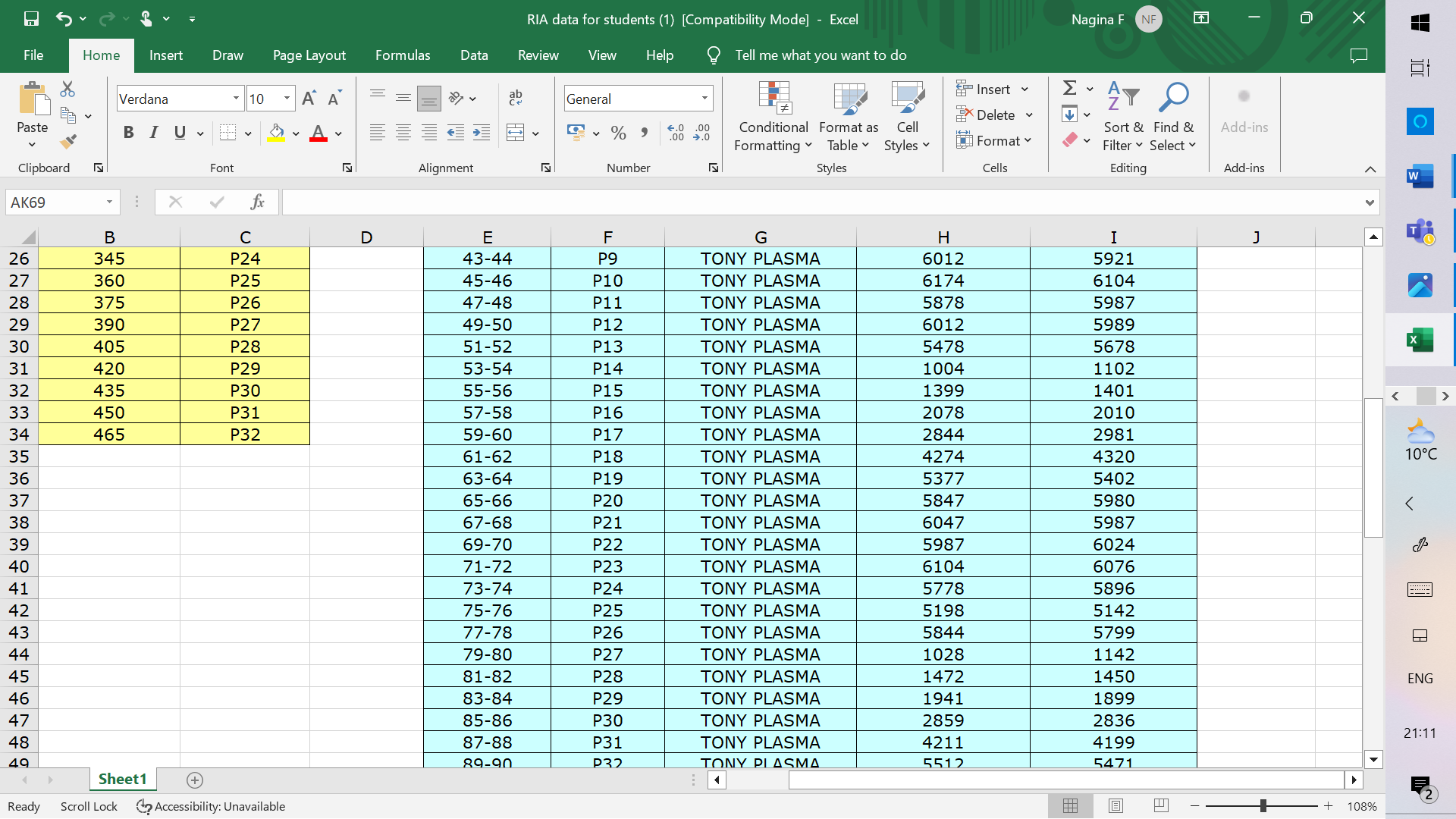Switch to the Page Layout tab
Viewport: 1456px width, 819px height.
point(309,55)
